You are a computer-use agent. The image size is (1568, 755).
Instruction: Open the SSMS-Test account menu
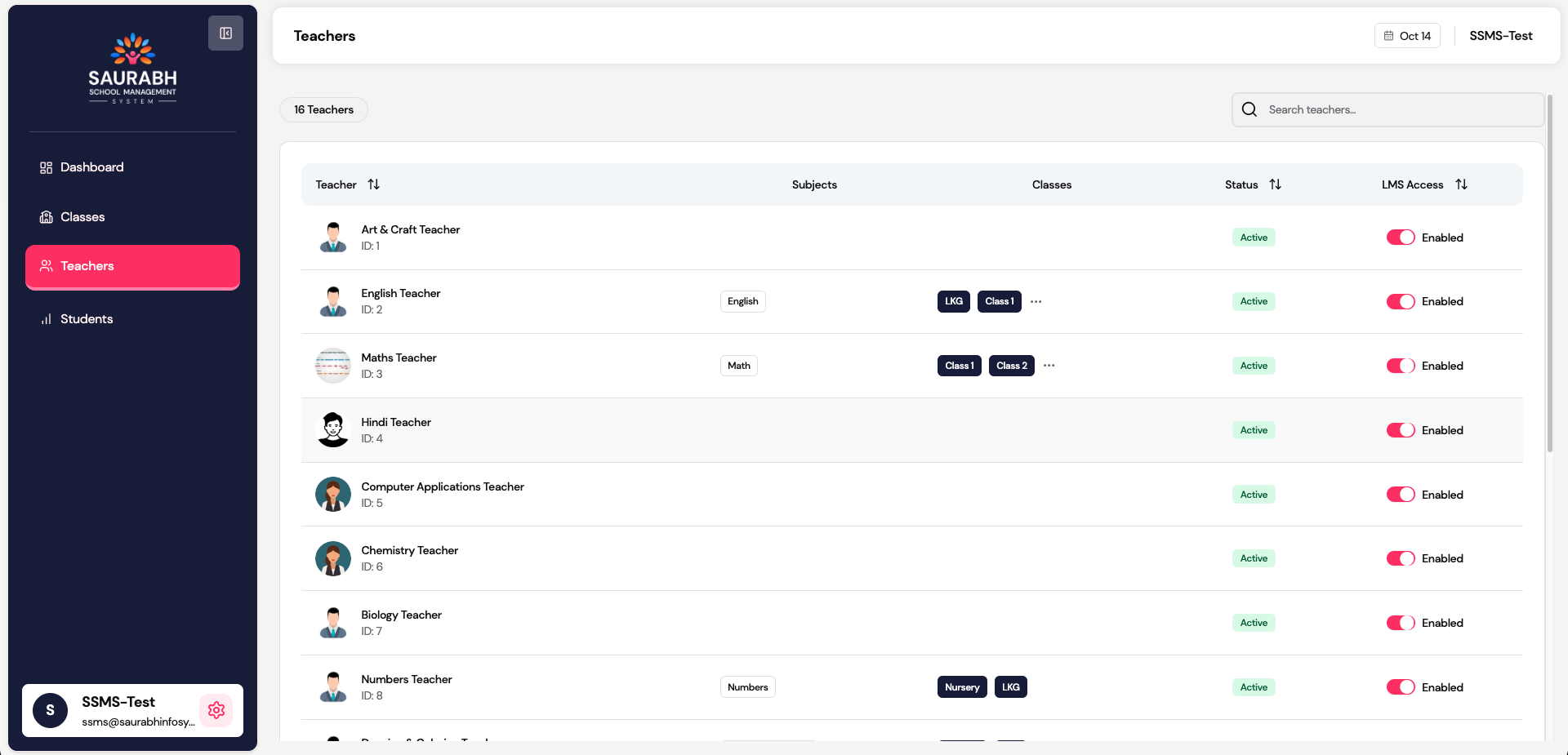1500,36
